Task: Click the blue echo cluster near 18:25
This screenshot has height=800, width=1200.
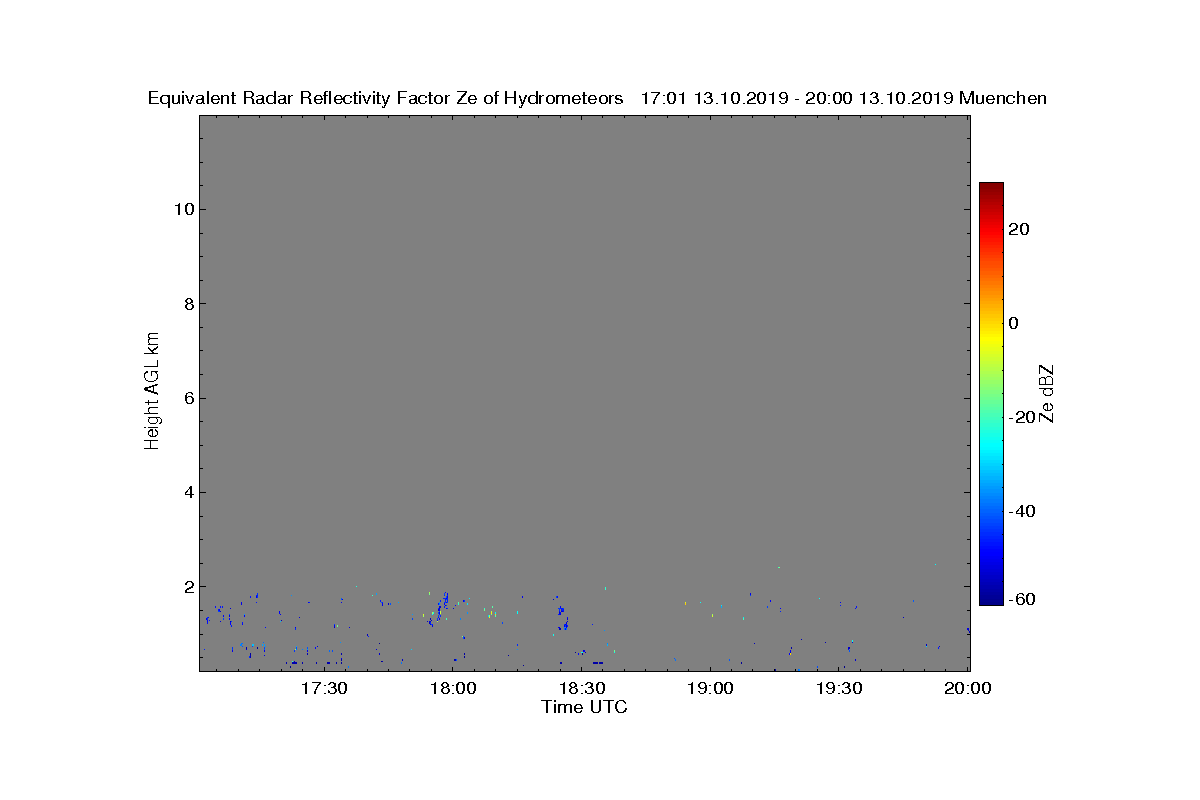Action: [562, 615]
